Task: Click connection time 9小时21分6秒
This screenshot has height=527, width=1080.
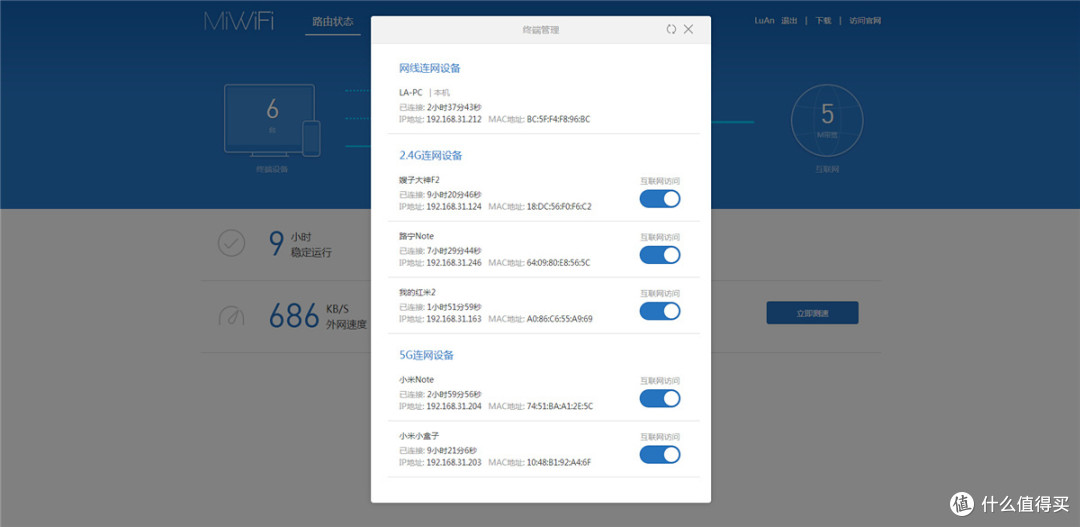Action: click(x=452, y=451)
